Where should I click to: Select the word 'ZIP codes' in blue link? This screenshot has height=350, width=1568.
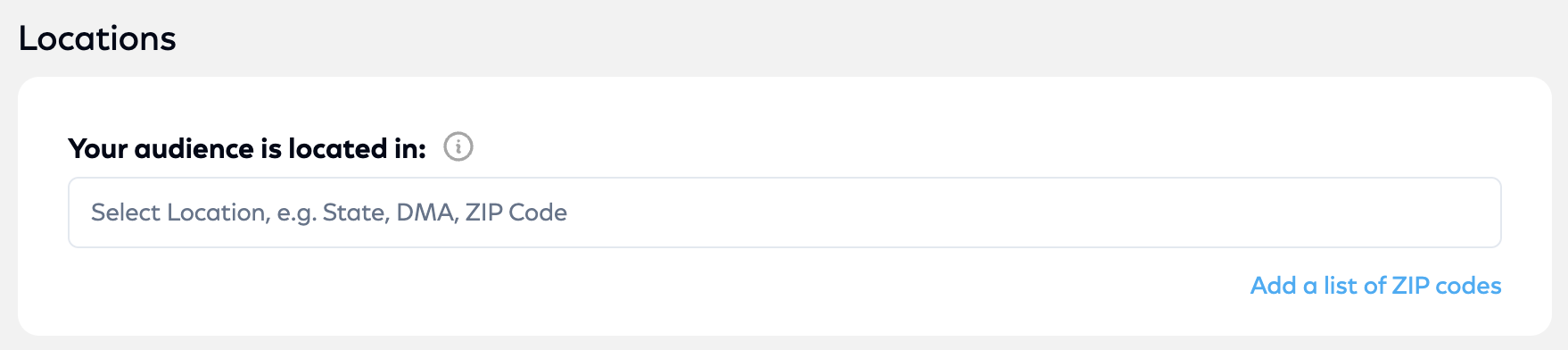tap(1447, 286)
